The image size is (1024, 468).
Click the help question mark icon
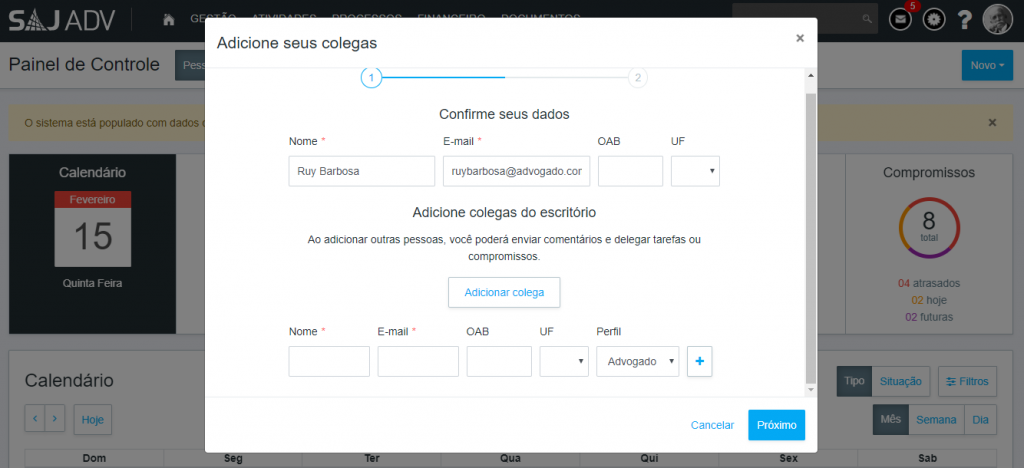pyautogui.click(x=965, y=20)
